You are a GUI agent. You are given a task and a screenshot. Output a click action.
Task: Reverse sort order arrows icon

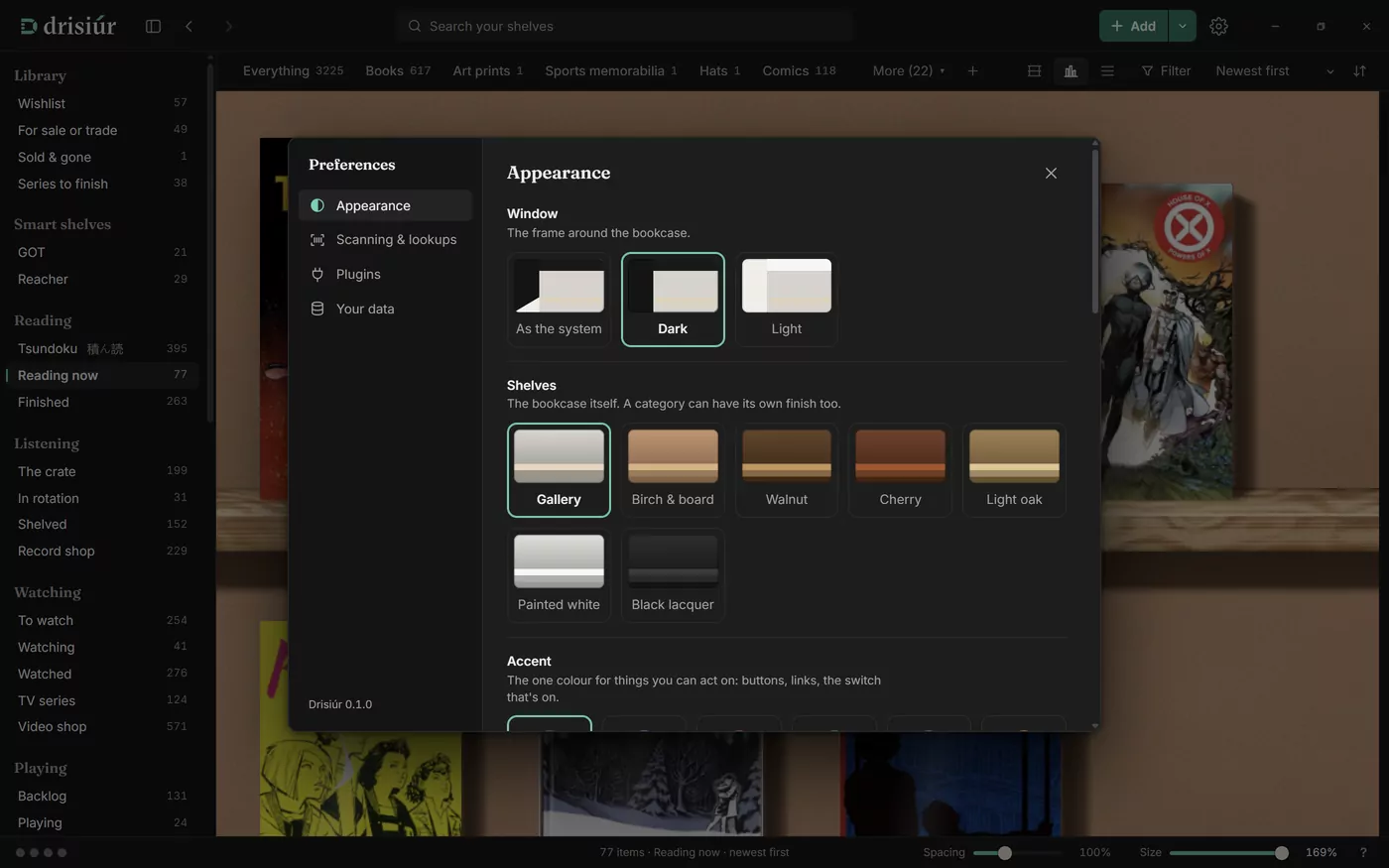tap(1359, 70)
